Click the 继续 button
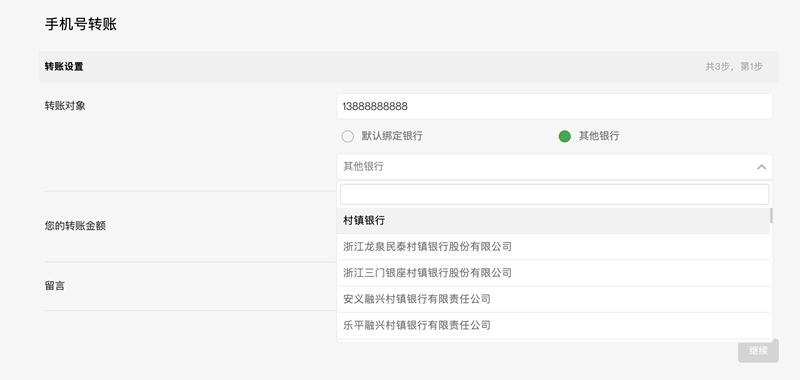Screen dimensions: 800x380 coord(758,351)
